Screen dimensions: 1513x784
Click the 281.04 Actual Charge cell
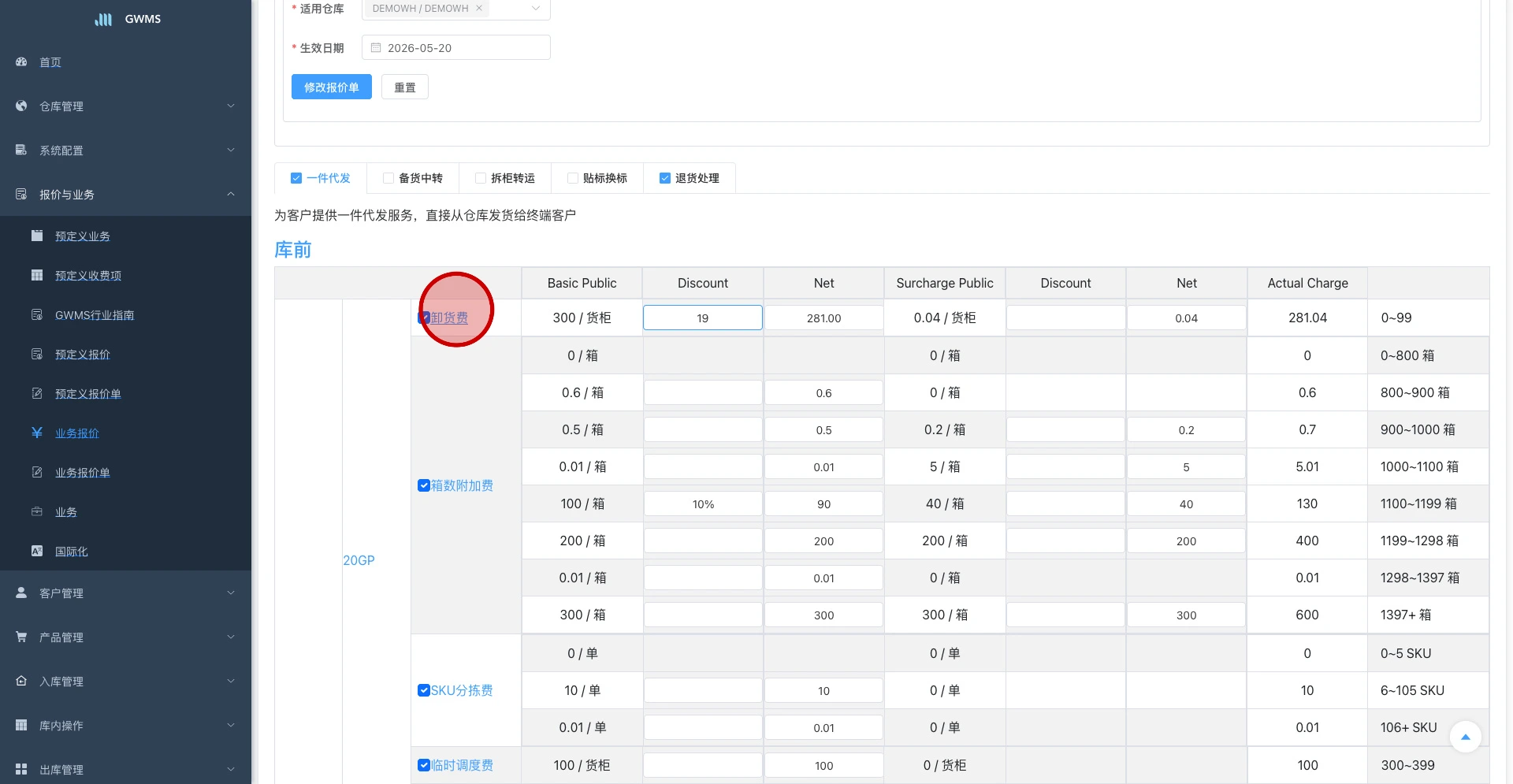pos(1307,318)
